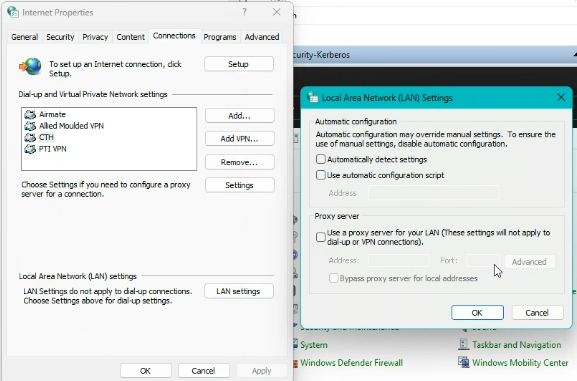577x381 pixels.
Task: Check Bypass proxy server for local addresses
Action: (x=333, y=278)
